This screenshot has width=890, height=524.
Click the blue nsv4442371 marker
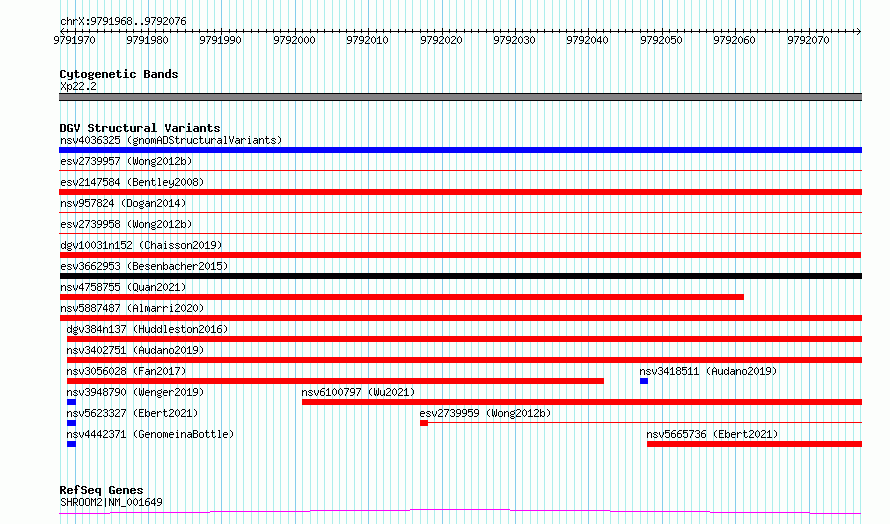pos(71,444)
